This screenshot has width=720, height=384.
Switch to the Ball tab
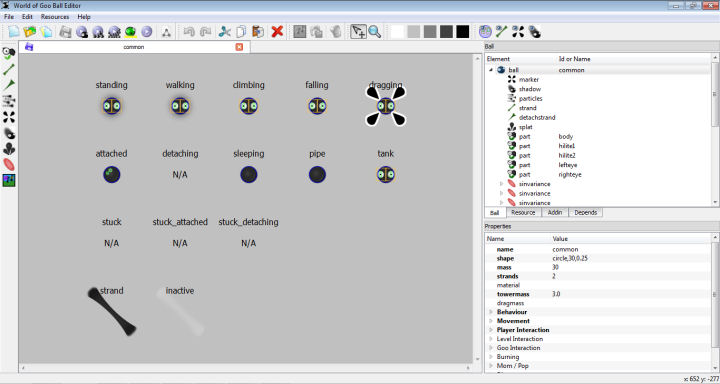[495, 213]
